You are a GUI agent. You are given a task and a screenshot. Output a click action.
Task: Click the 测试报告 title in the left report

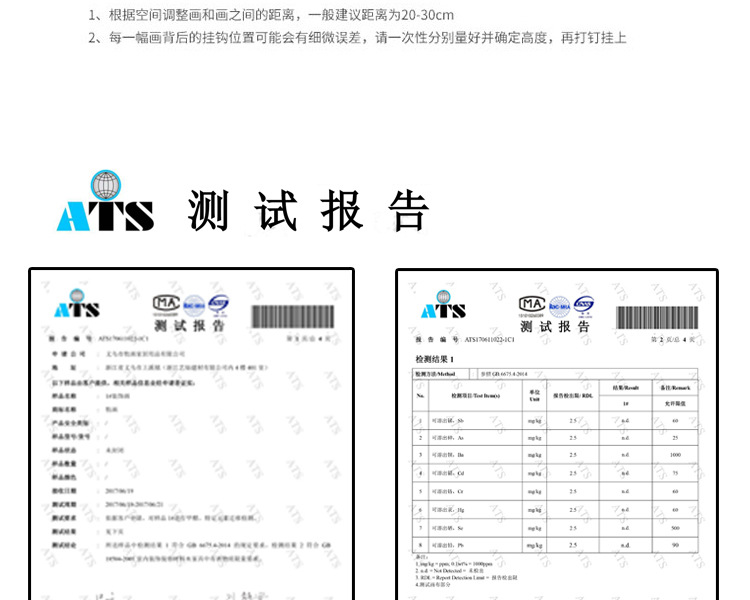[189, 326]
